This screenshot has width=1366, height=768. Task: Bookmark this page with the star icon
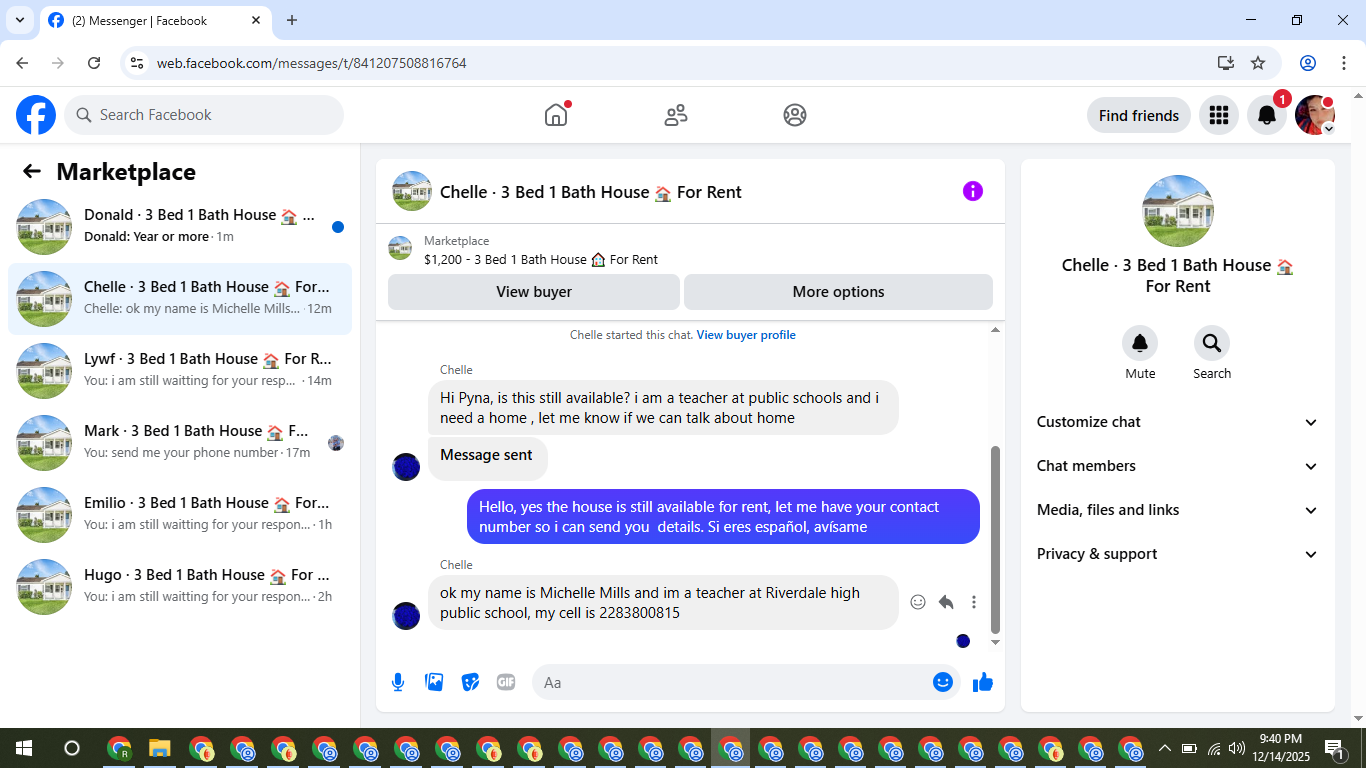[1258, 63]
